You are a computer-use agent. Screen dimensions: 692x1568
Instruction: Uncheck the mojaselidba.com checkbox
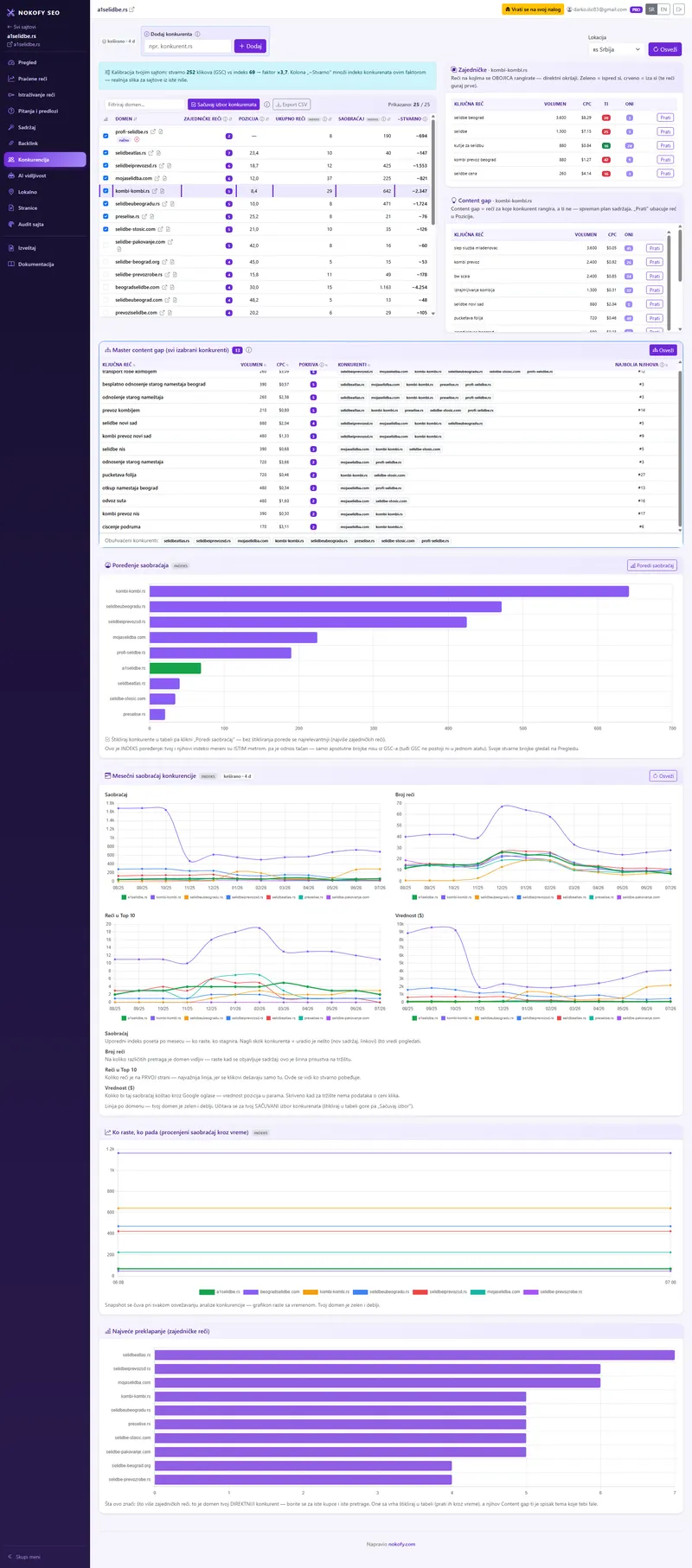[x=106, y=178]
